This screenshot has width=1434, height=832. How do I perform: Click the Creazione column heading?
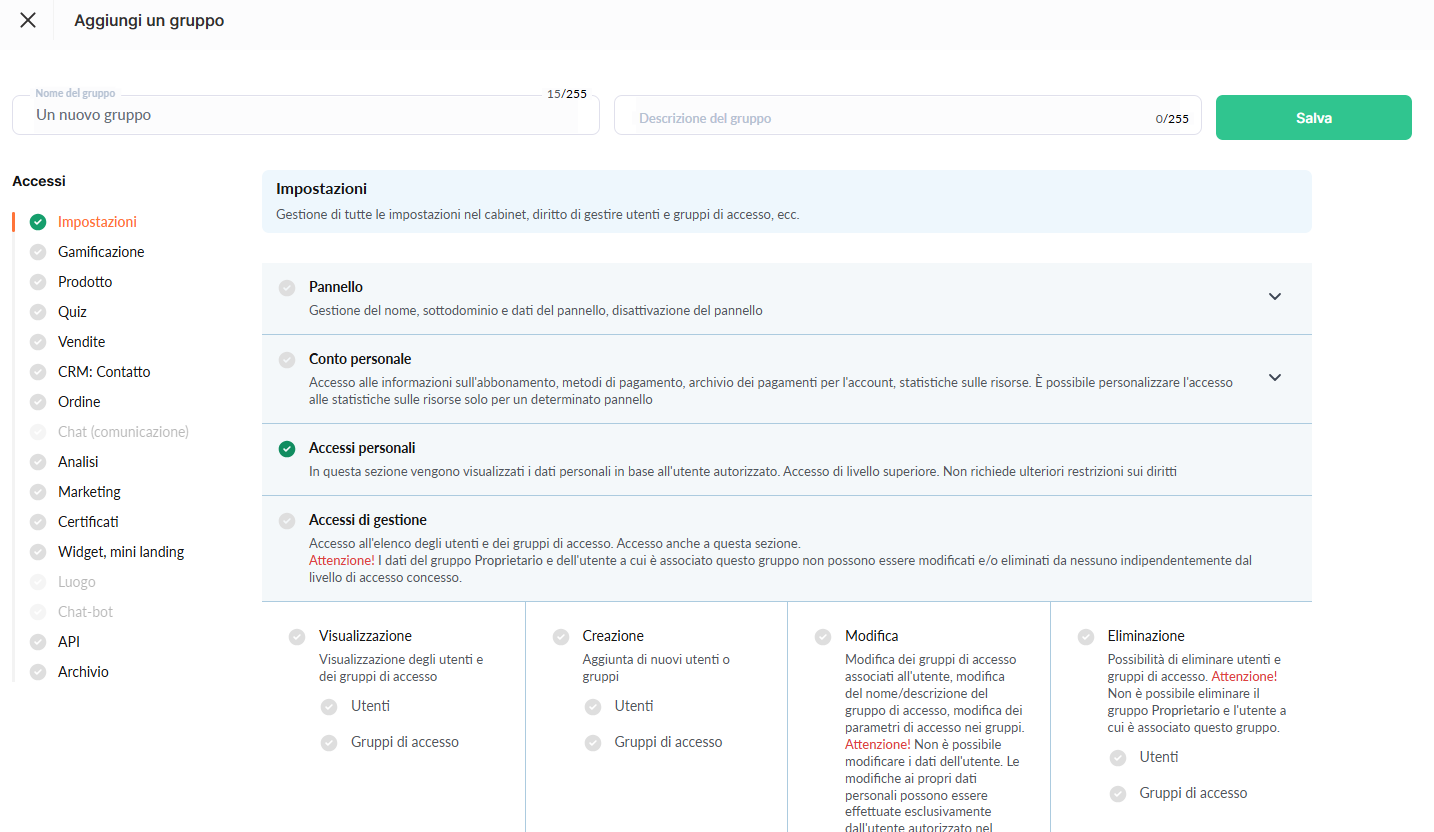613,636
